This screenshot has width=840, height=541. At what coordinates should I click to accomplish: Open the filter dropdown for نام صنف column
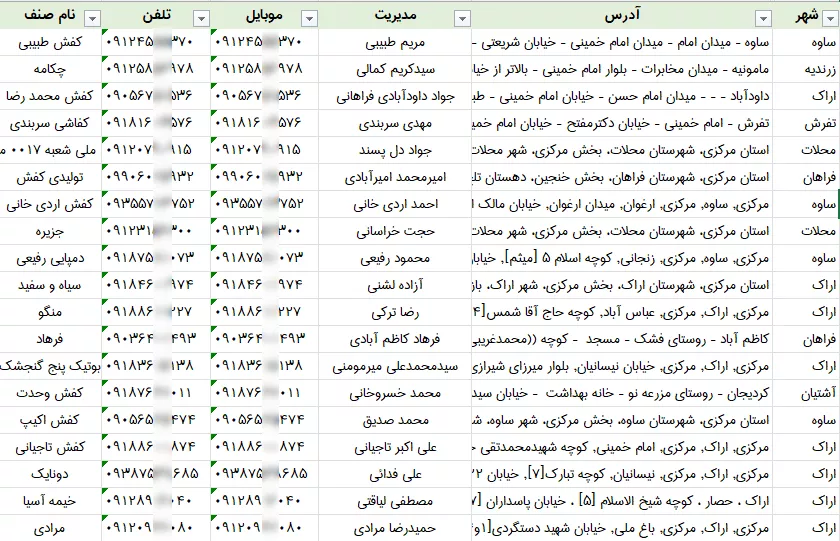pyautogui.click(x=93, y=19)
